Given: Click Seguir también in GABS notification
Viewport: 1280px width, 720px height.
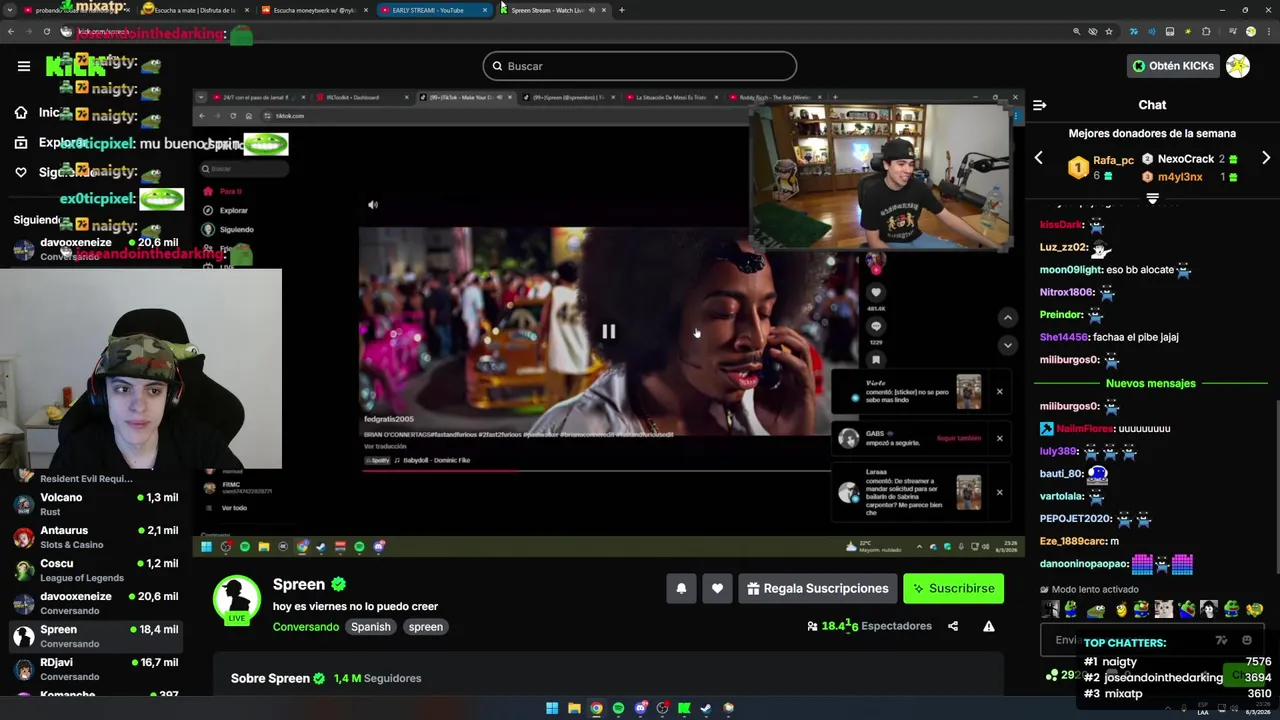Looking at the screenshot, I should pos(958,438).
